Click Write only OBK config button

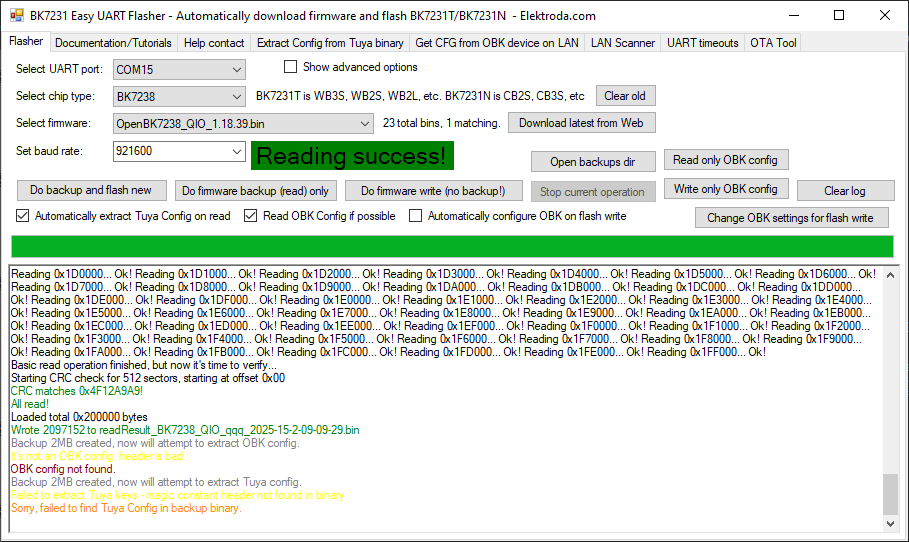(726, 188)
